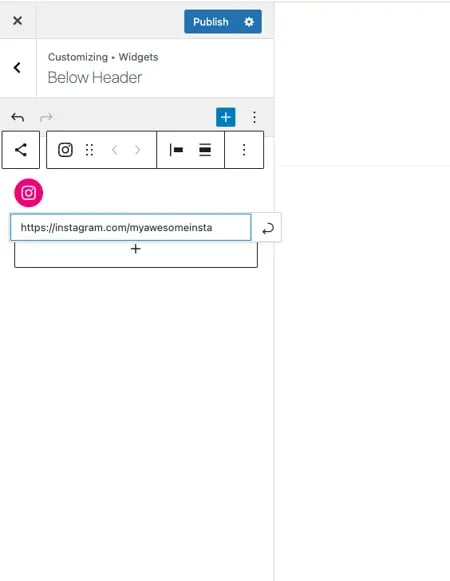Image resolution: width=450 pixels, height=581 pixels.
Task: Add a block using the bottom plus appender
Action: point(136,249)
